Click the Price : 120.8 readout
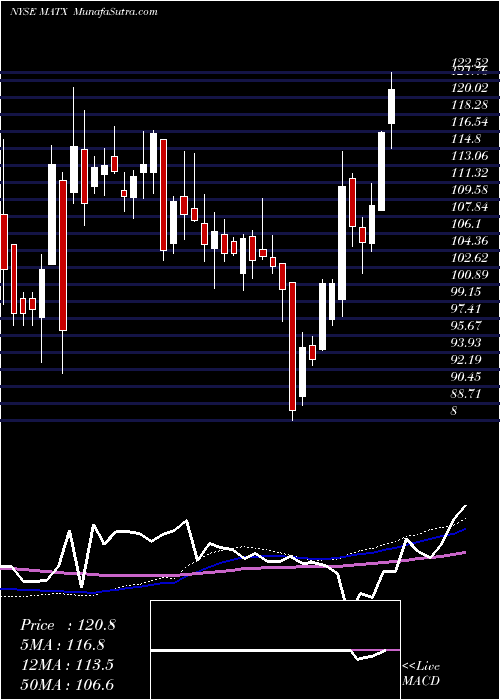The height and width of the screenshot is (700, 500). click(68, 625)
